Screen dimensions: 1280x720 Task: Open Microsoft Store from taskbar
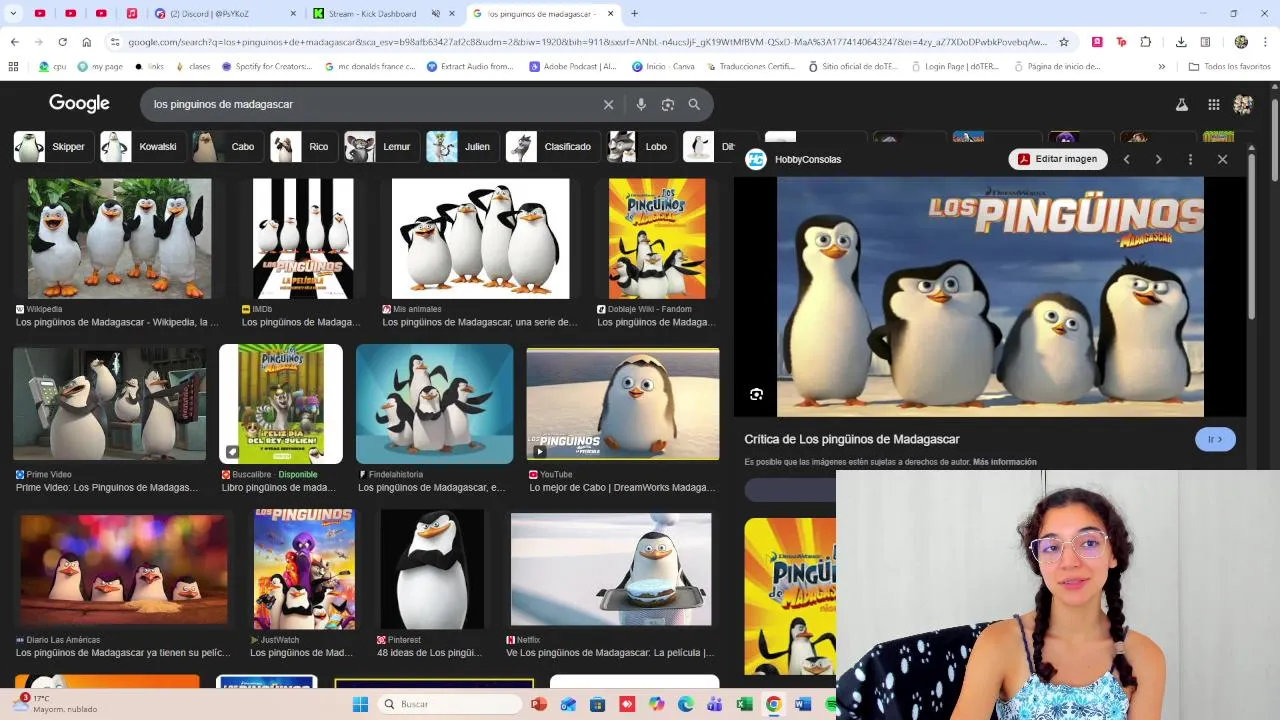597,704
